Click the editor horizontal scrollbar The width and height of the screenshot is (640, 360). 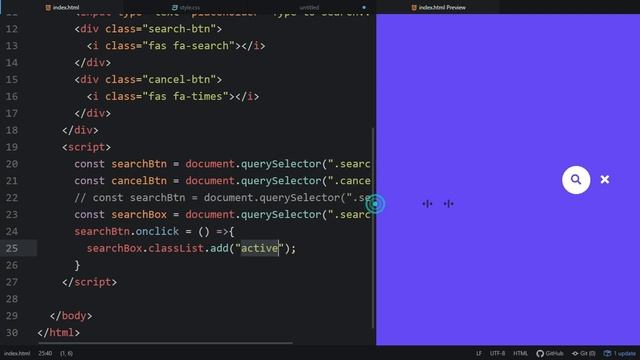[165, 343]
